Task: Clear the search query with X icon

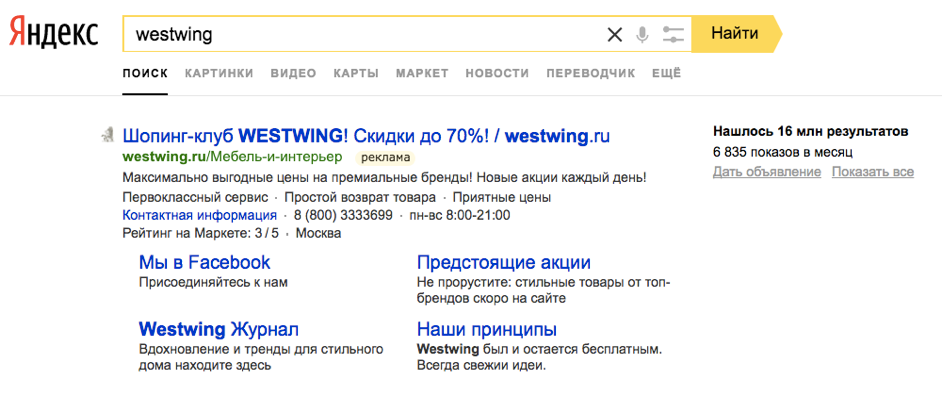Action: [615, 35]
